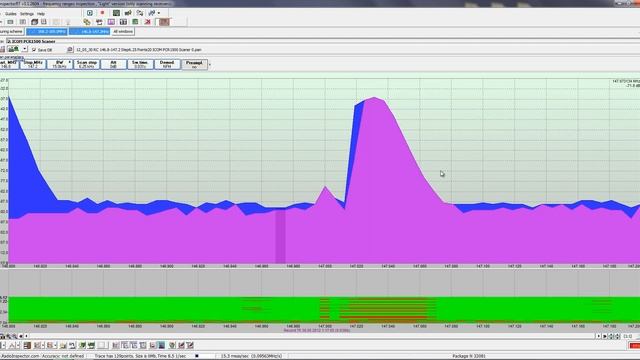This screenshot has height=360, width=640.
Task: Switch to the All windows tab
Action: click(x=123, y=31)
